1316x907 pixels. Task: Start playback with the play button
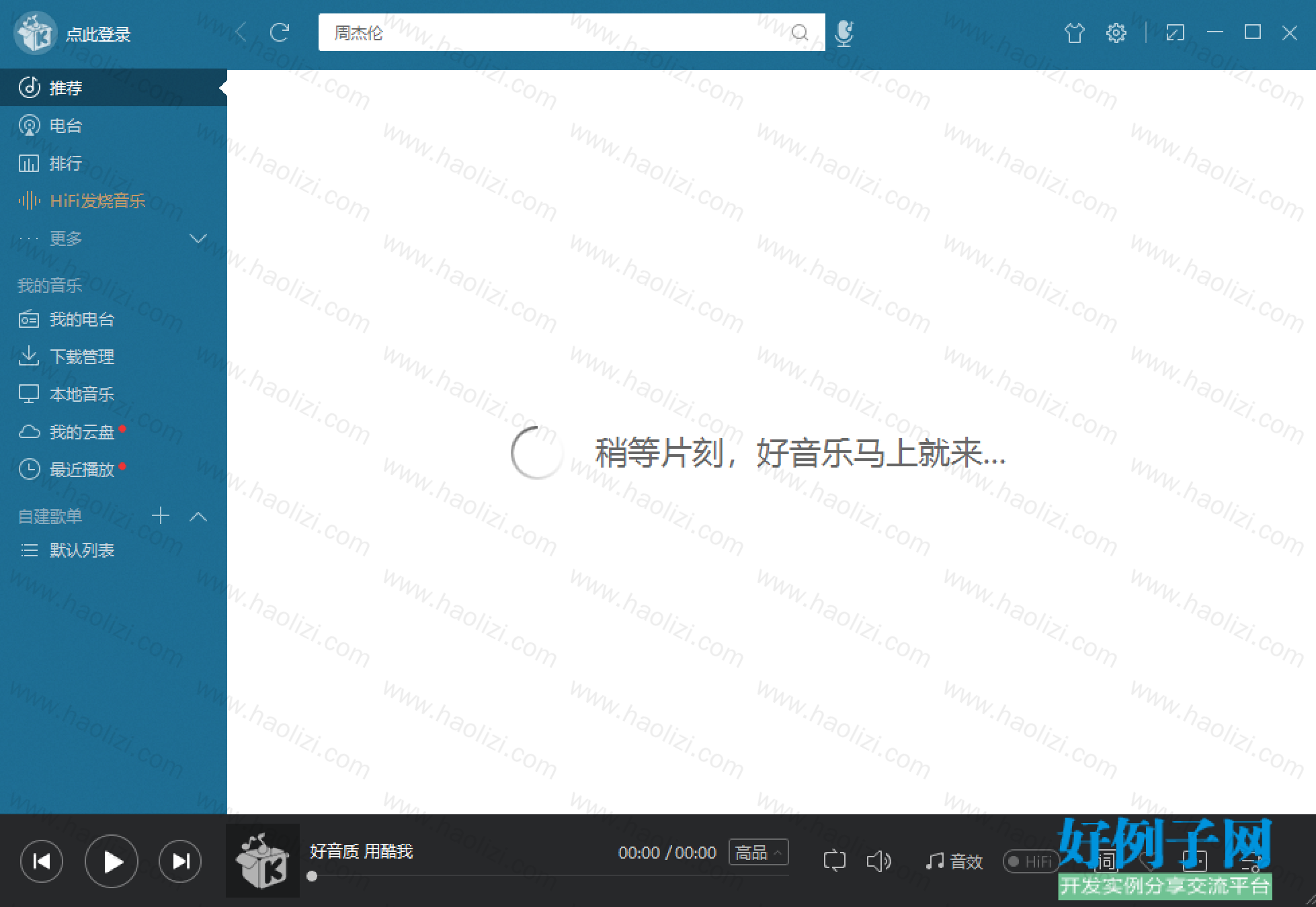point(112,861)
